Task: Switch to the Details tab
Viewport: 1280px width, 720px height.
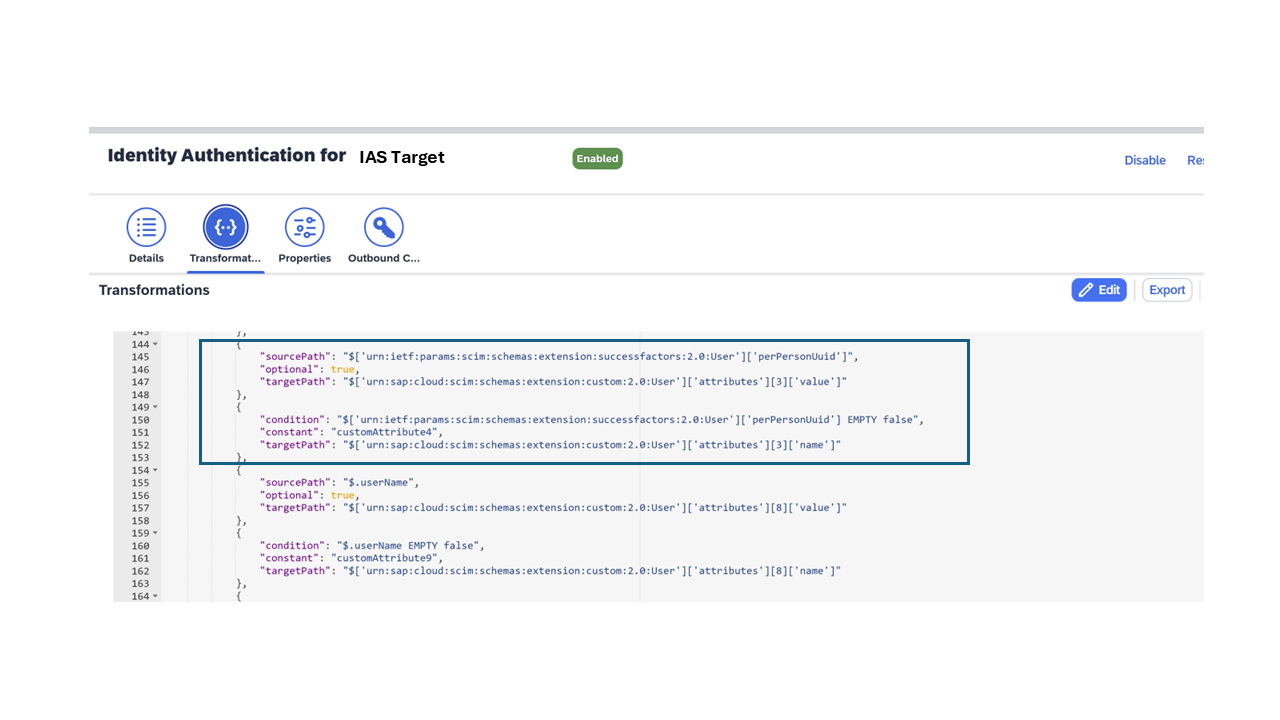Action: pos(146,236)
